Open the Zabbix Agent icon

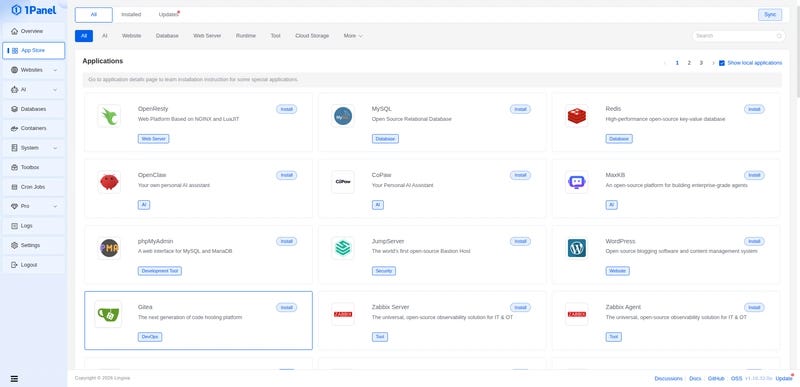[577, 314]
